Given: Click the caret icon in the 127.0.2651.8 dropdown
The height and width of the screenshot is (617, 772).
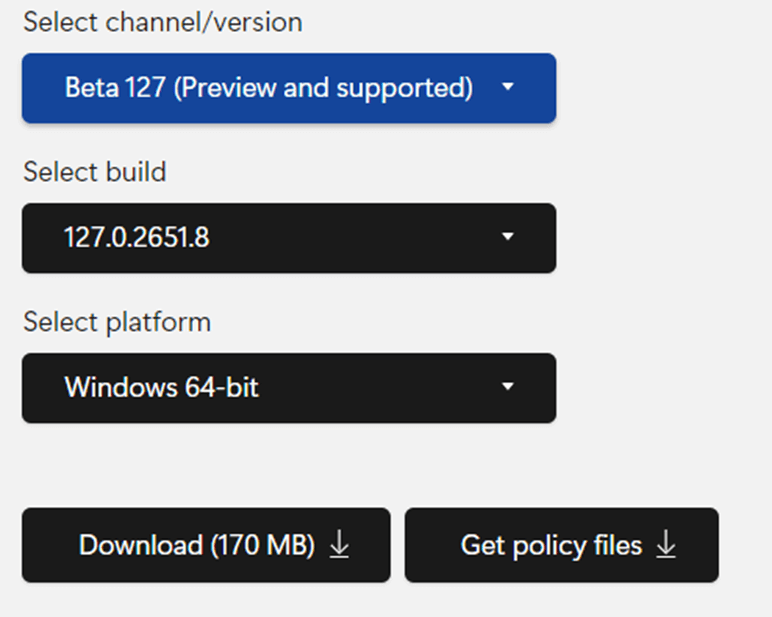Looking at the screenshot, I should [508, 237].
